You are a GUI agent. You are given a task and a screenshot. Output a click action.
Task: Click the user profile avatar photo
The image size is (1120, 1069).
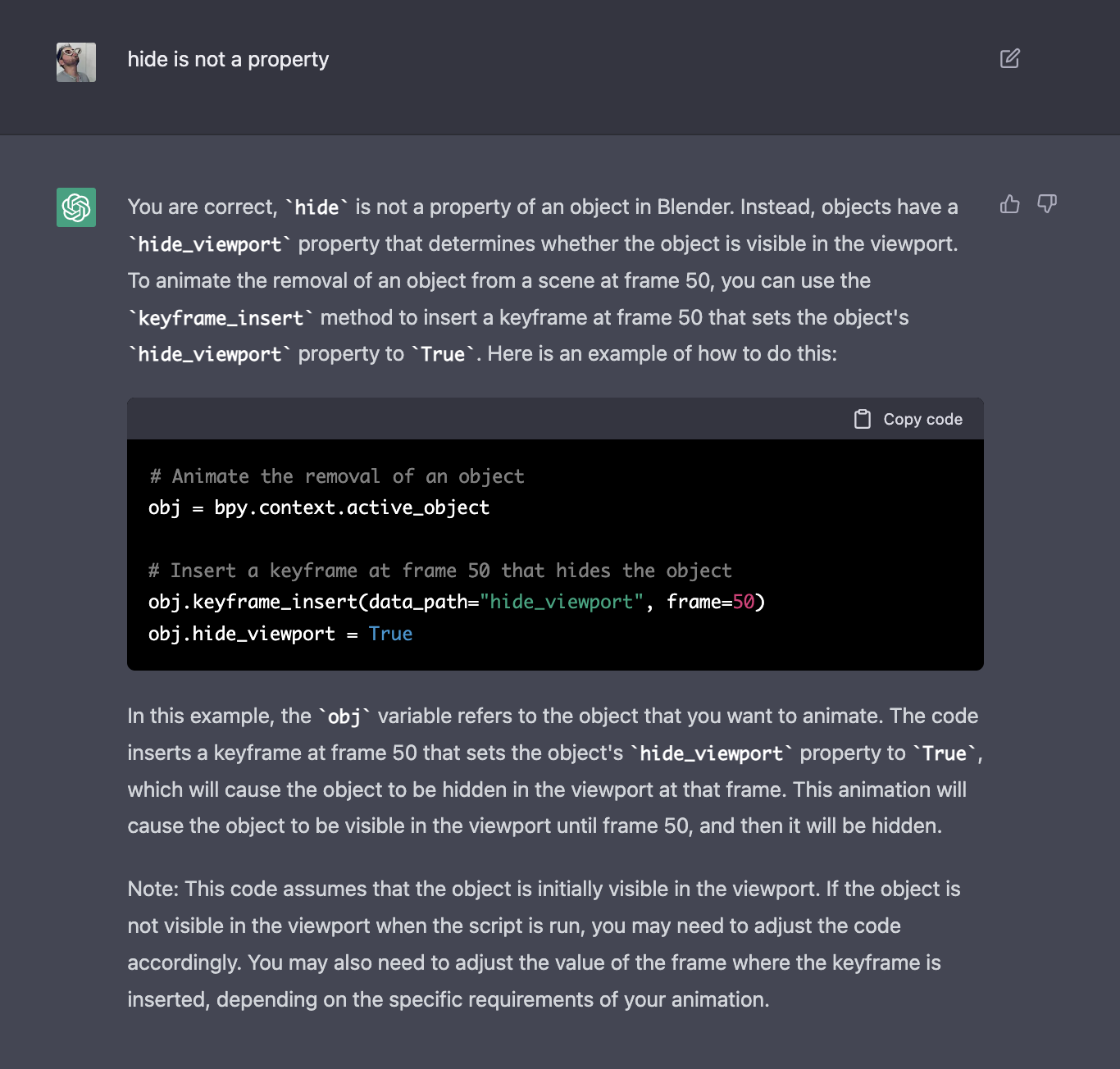(76, 62)
